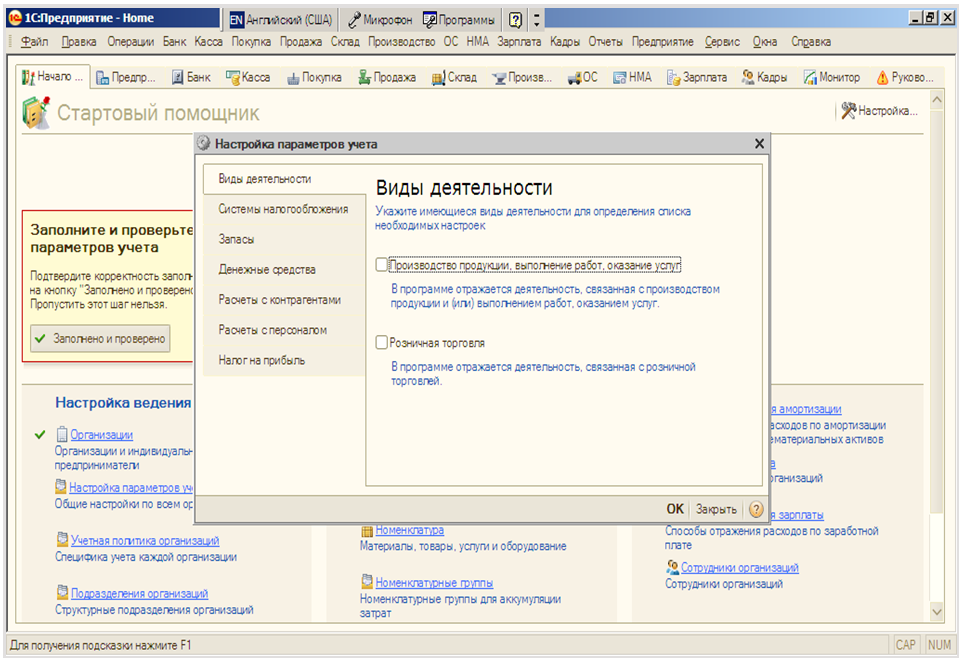The width and height of the screenshot is (959, 658).
Task: Click the Учетная политика организаций icon
Action: coord(62,539)
